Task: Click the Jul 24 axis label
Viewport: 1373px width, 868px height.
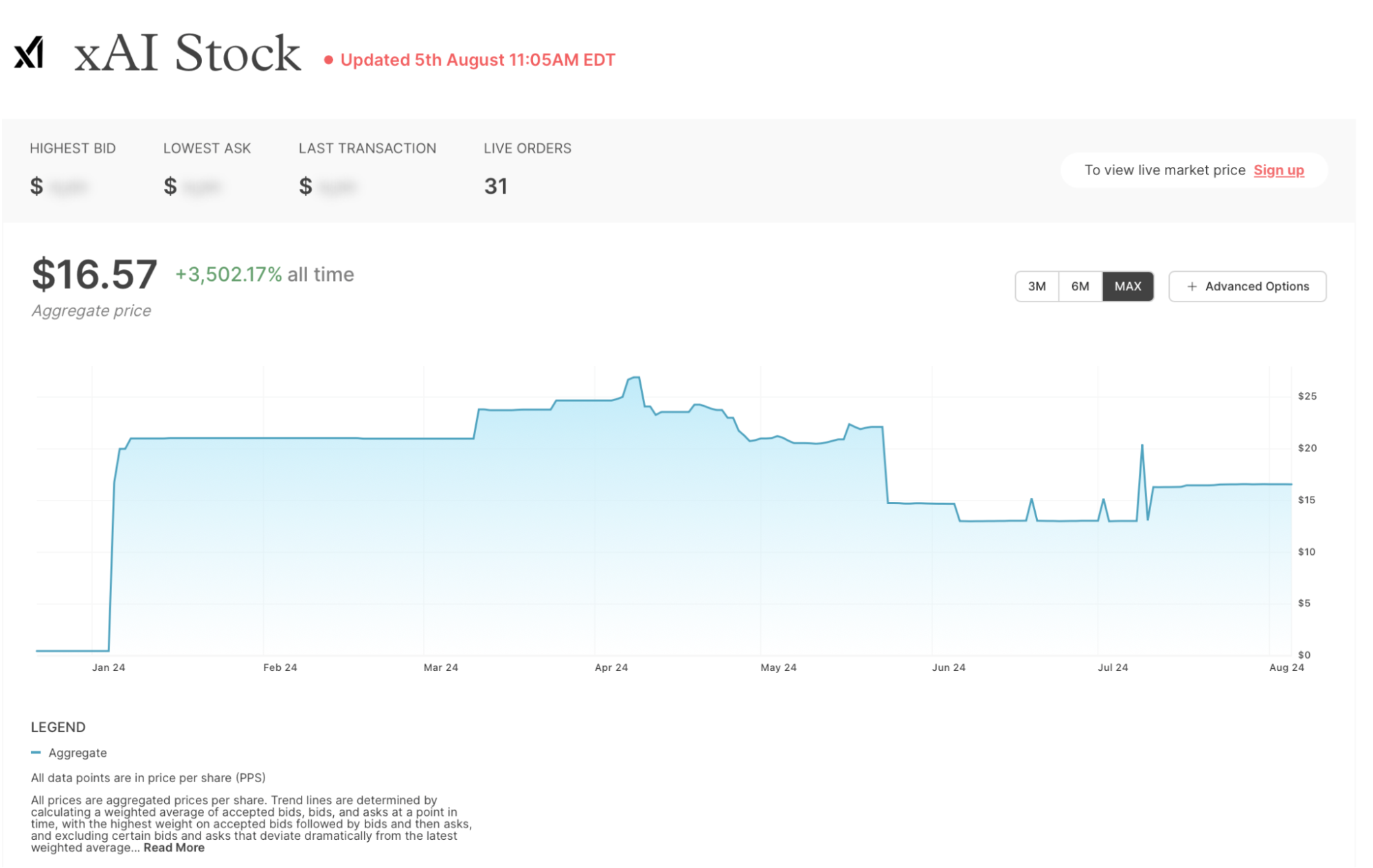Action: point(1113,667)
